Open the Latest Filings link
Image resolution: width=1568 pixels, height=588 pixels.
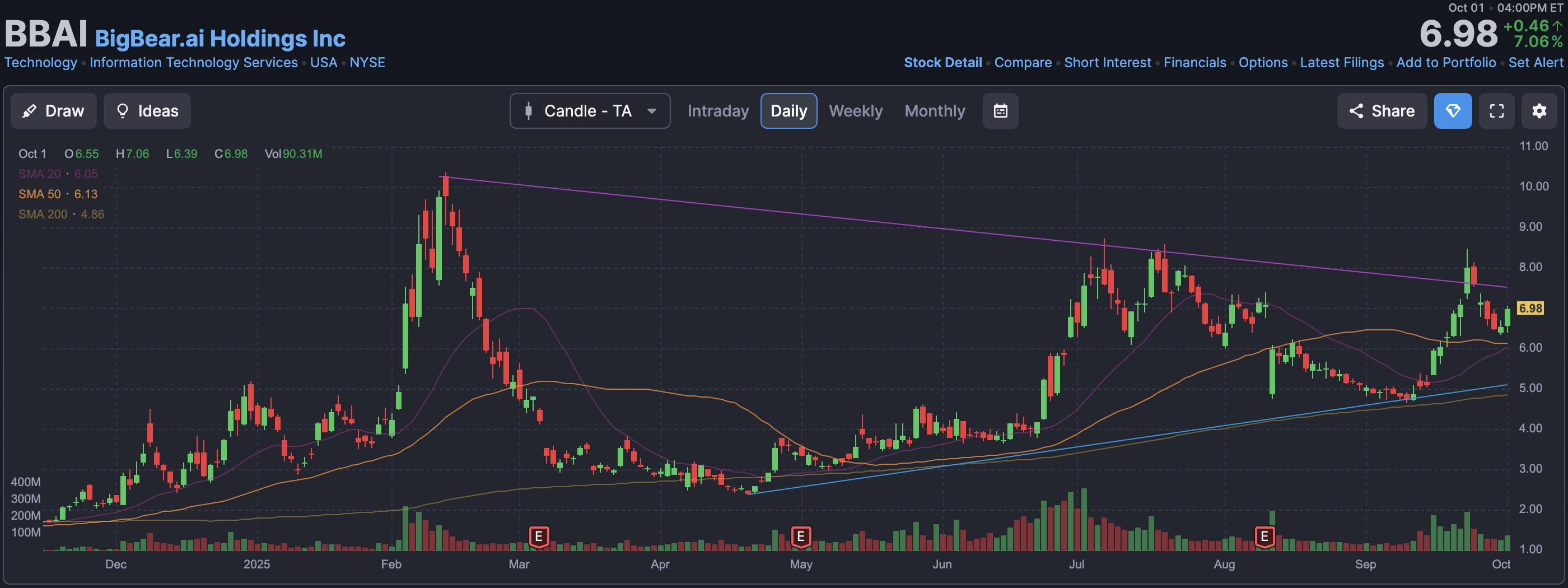click(x=1342, y=63)
